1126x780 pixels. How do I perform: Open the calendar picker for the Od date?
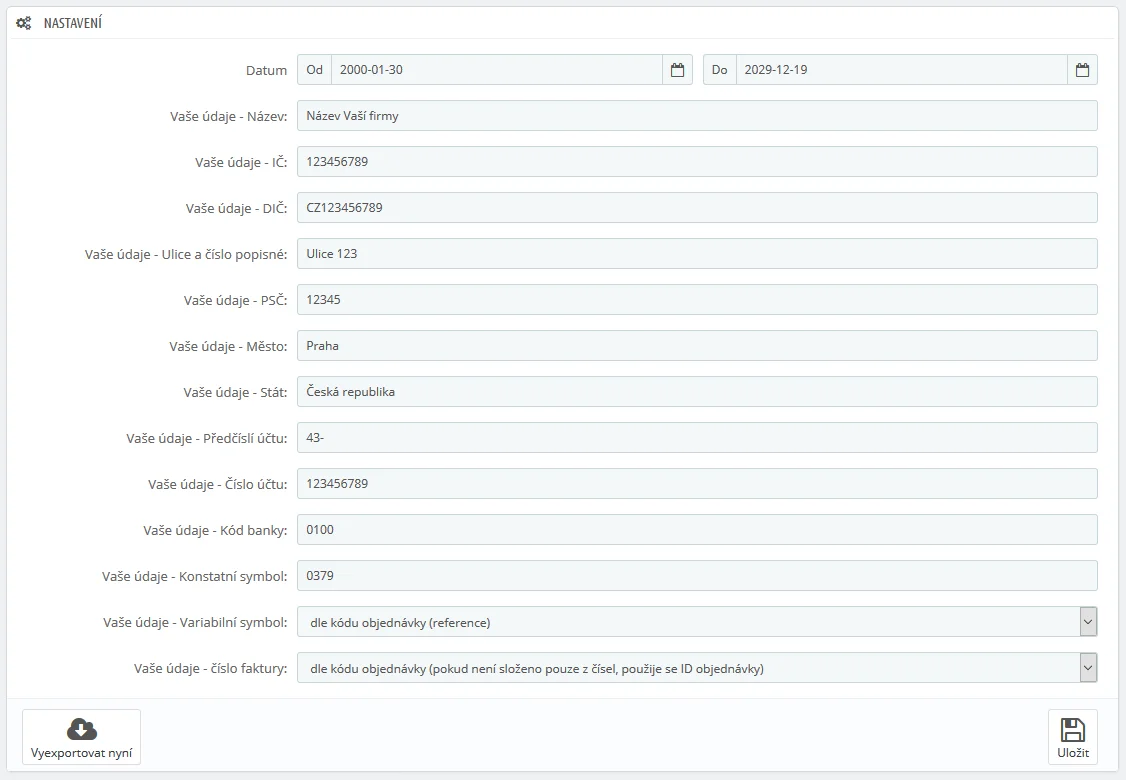click(677, 70)
